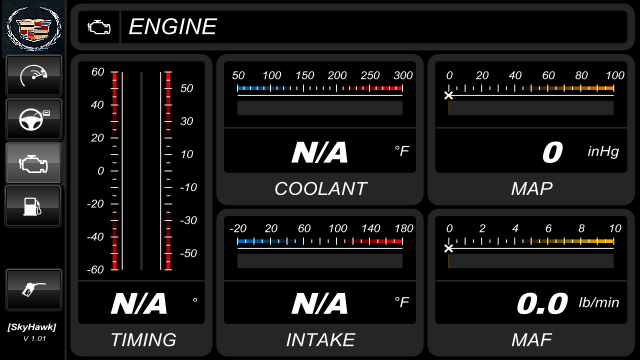The height and width of the screenshot is (360, 640).
Task: Click the MAP scale X marker
Action: [449, 96]
